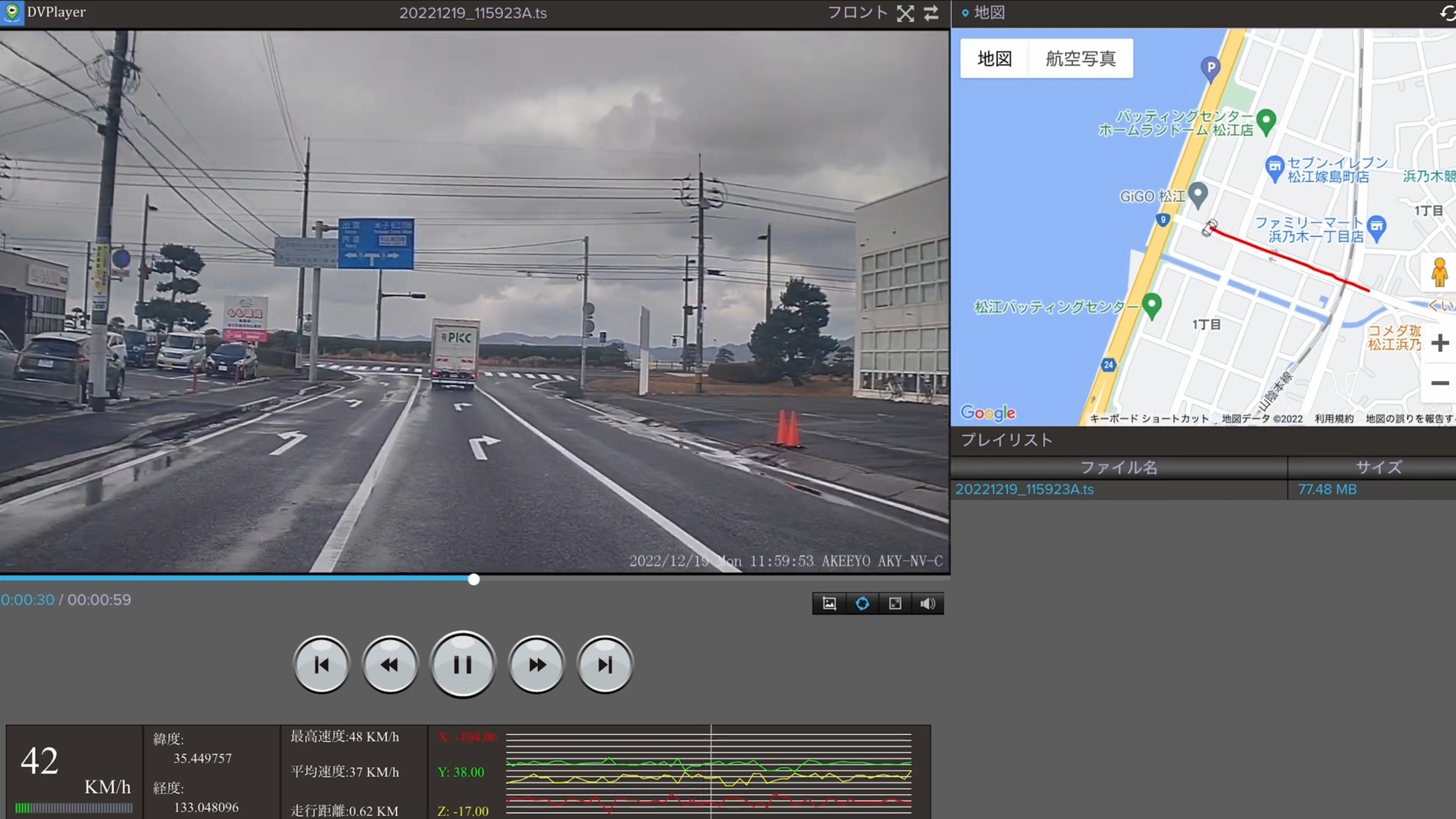Click the fast forward button
Viewport: 1456px width, 819px height.
point(537,665)
